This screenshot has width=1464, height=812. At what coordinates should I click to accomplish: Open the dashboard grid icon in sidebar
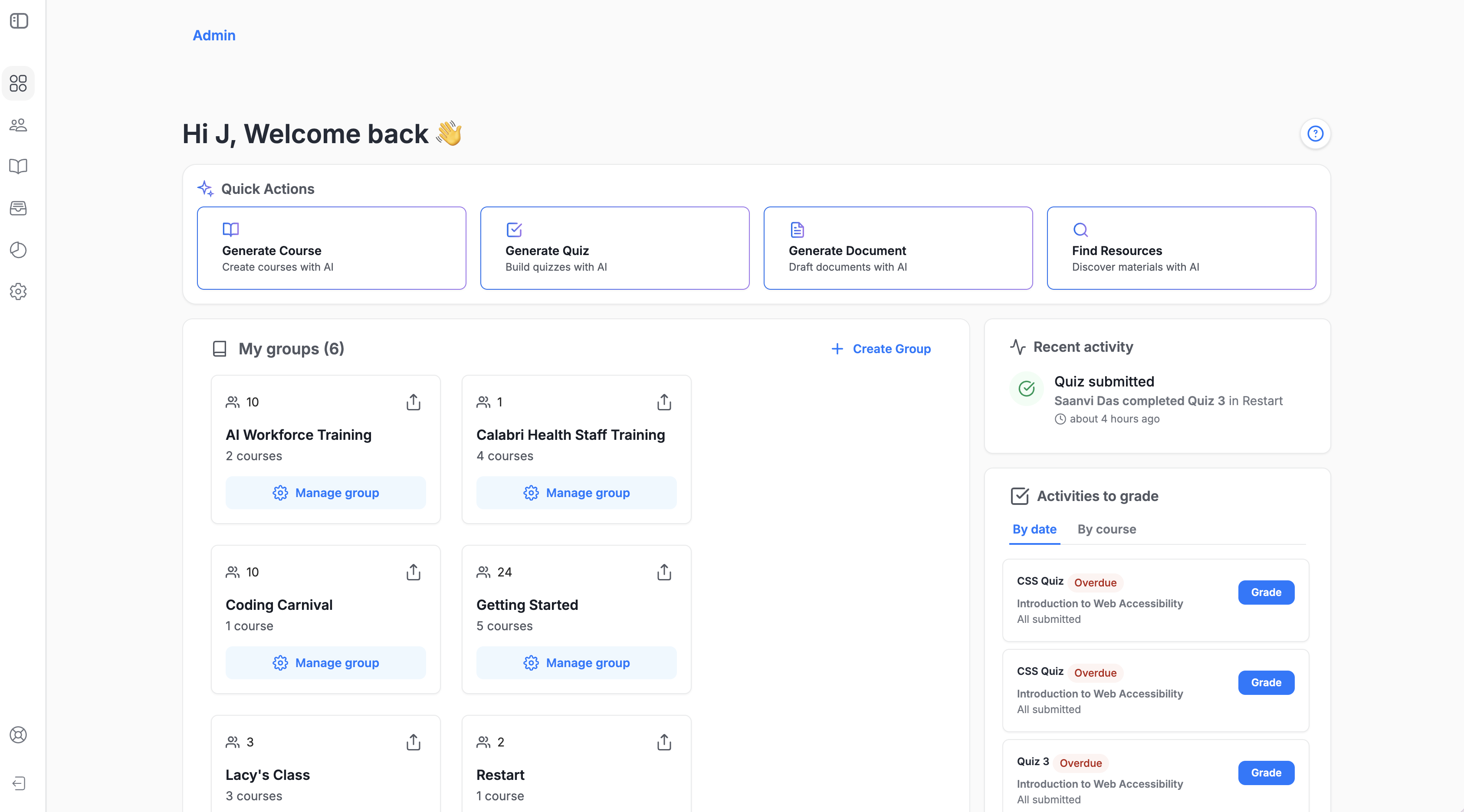(18, 84)
